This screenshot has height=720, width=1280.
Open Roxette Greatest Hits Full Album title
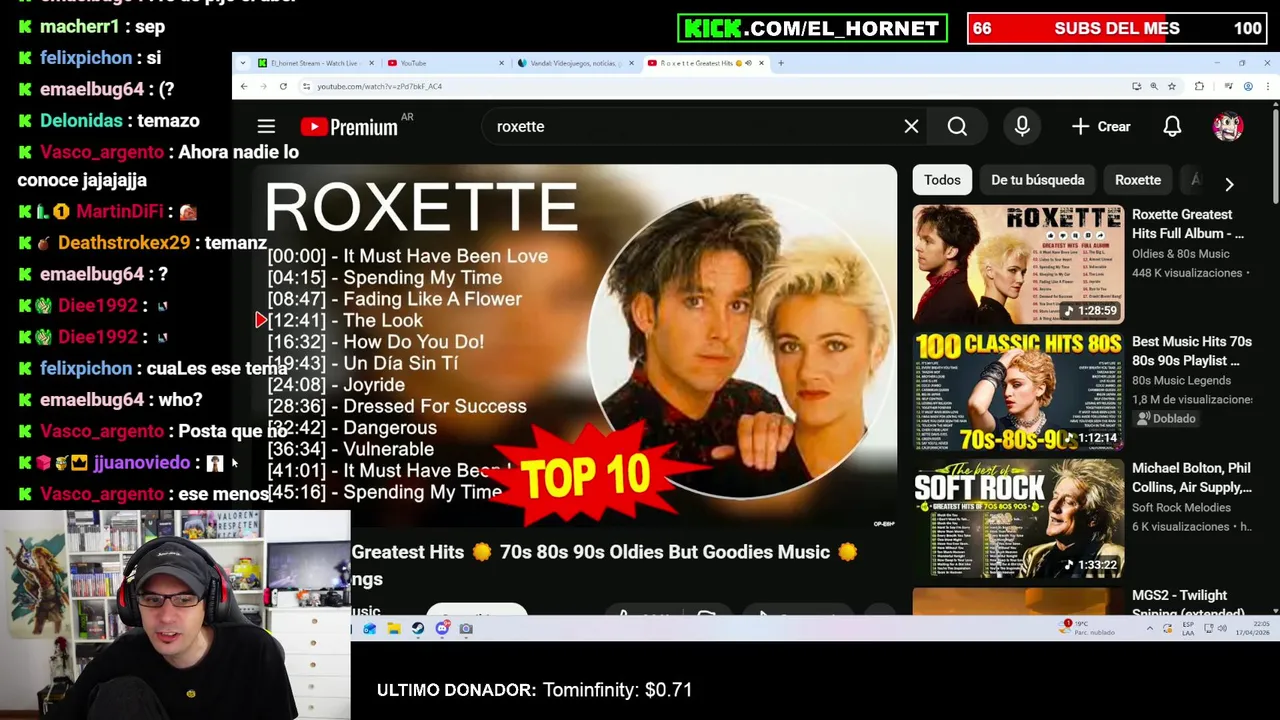[1188, 224]
